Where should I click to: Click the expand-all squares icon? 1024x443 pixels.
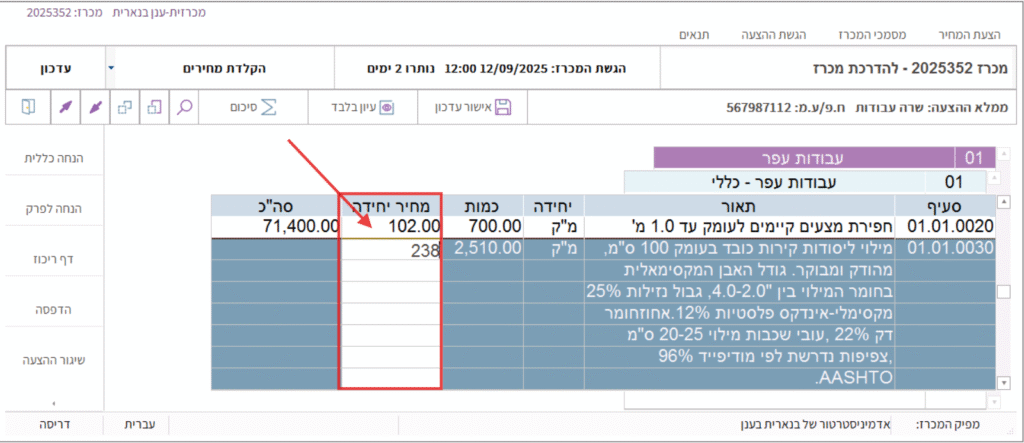(154, 107)
